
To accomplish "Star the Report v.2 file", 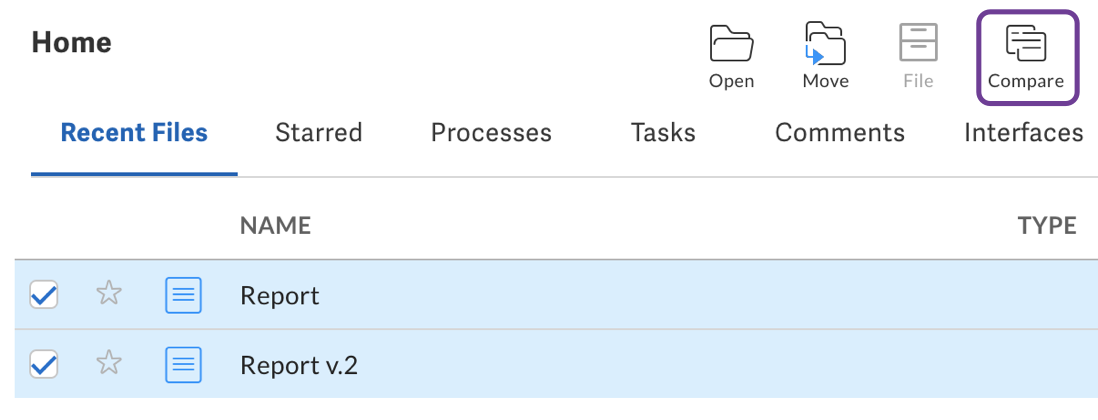I will click(x=108, y=364).
